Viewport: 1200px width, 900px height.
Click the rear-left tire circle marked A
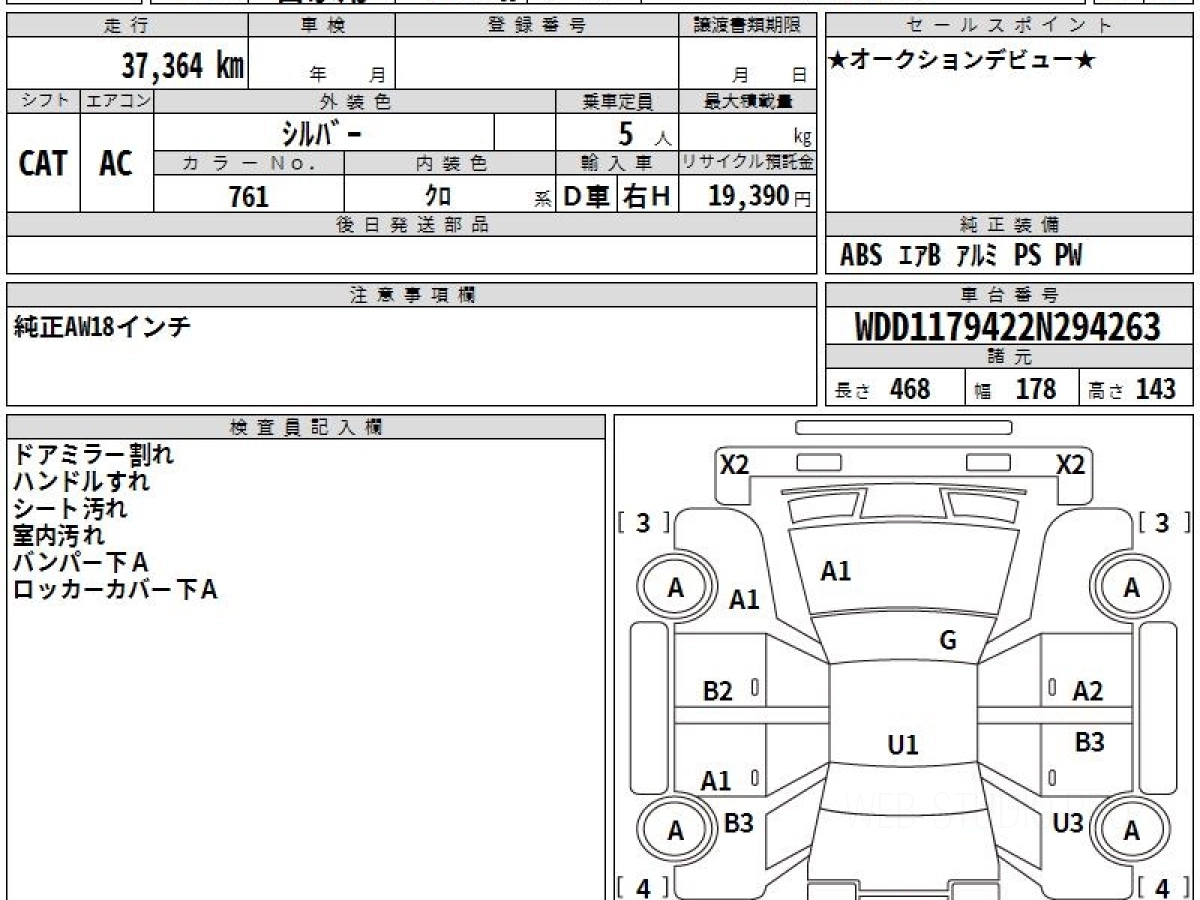pyautogui.click(x=676, y=830)
